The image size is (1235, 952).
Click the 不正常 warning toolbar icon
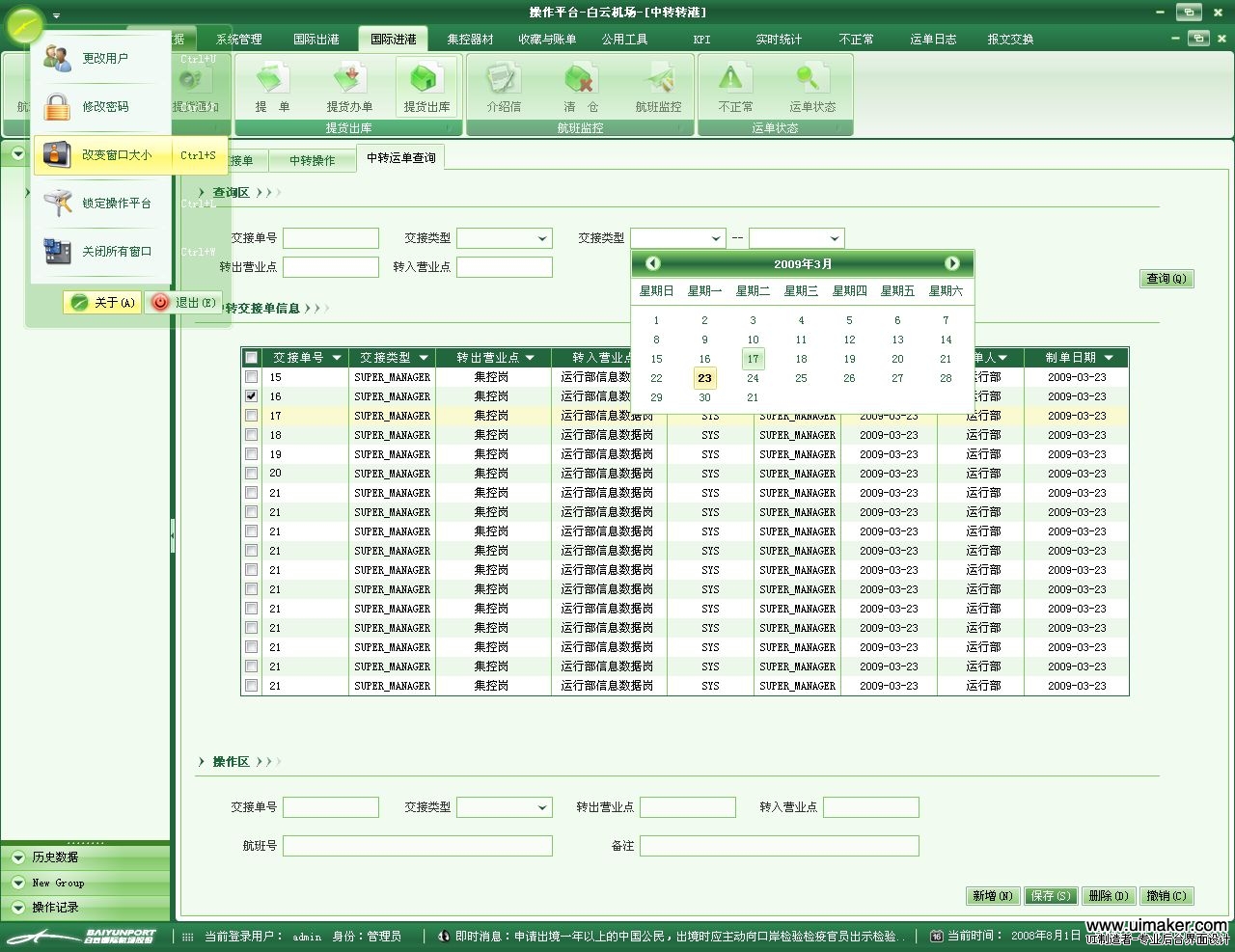coord(735,88)
